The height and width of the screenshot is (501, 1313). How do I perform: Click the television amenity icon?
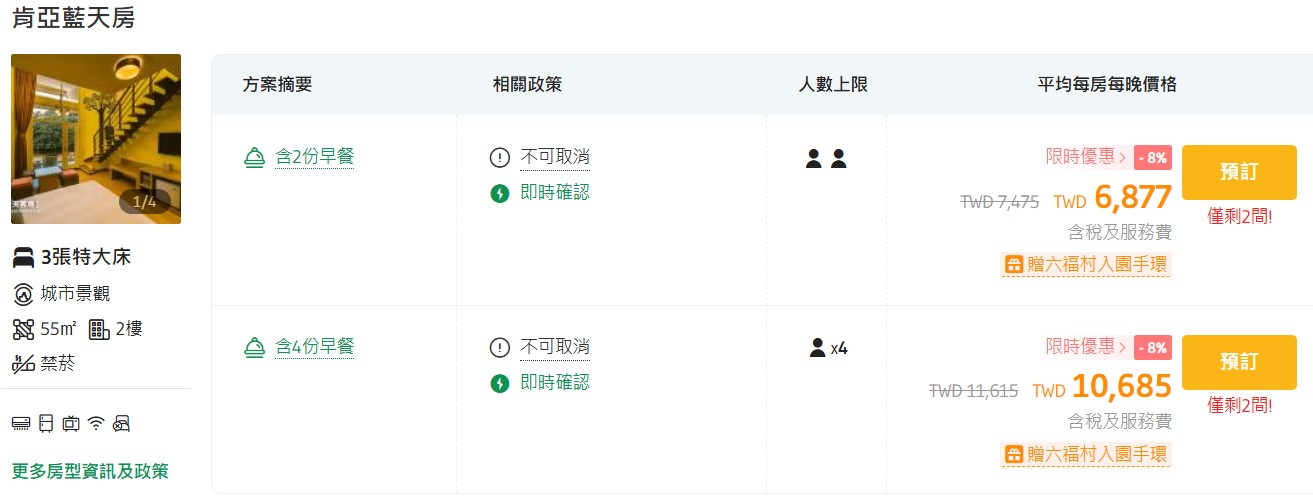click(71, 423)
